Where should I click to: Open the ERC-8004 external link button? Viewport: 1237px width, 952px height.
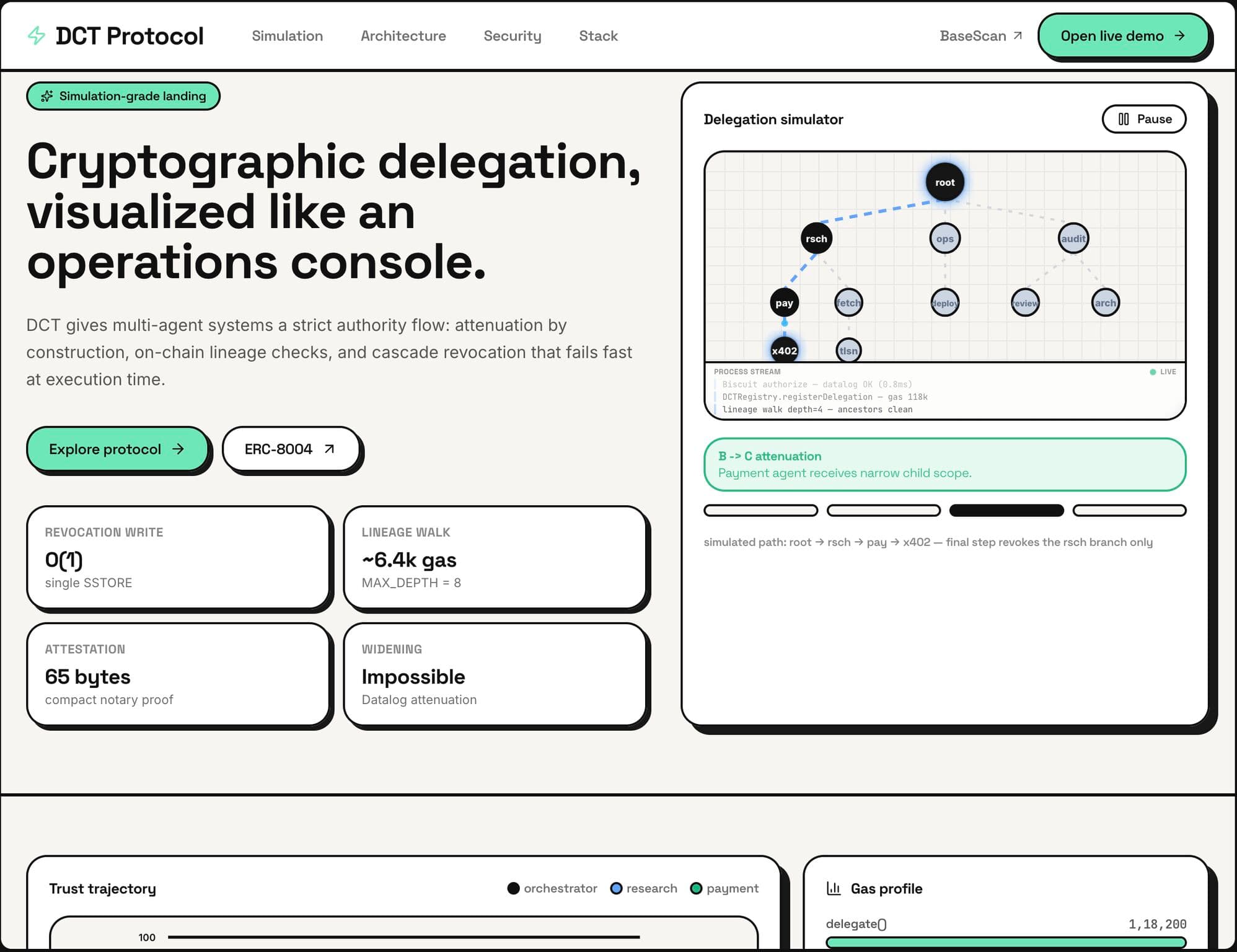(x=291, y=449)
